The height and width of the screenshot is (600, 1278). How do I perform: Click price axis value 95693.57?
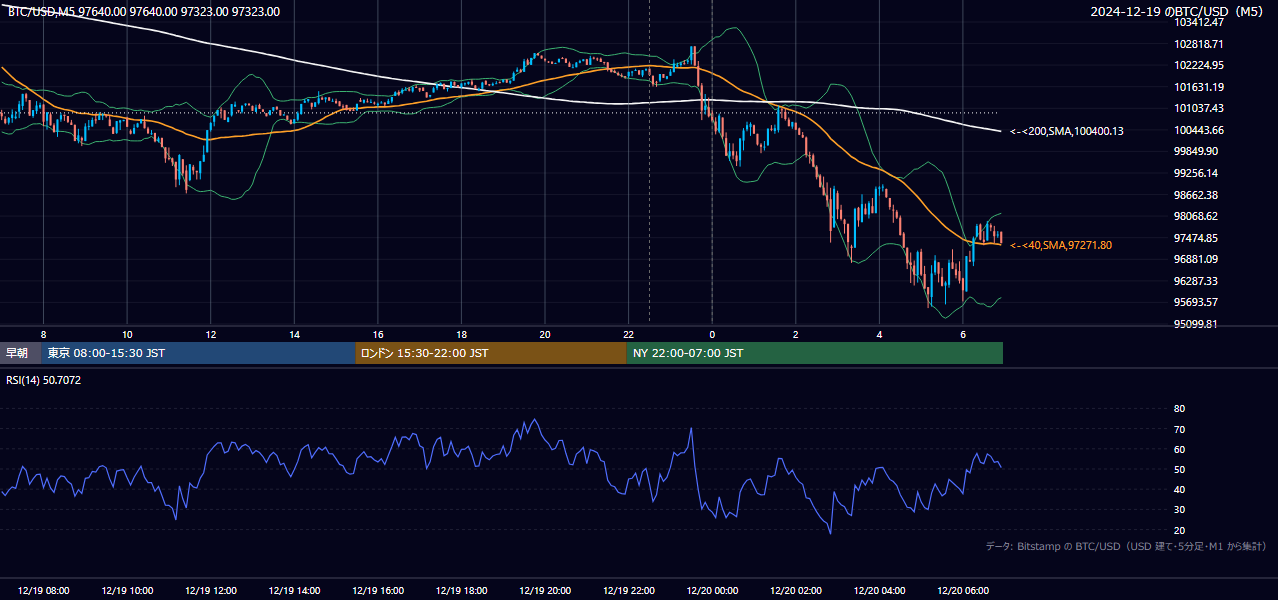pos(1196,302)
